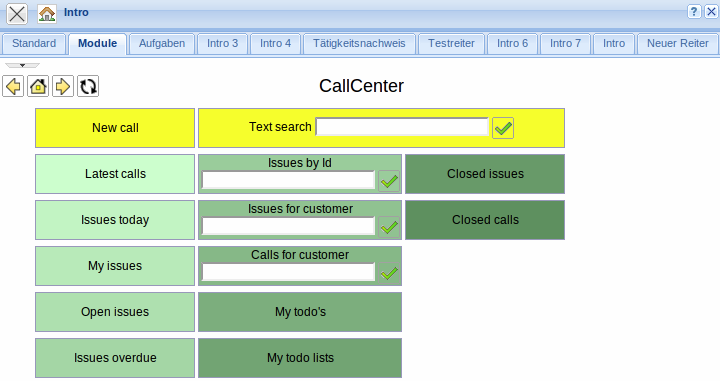Click the Intro home icon in title bar
The image size is (720, 381).
click(47, 14)
